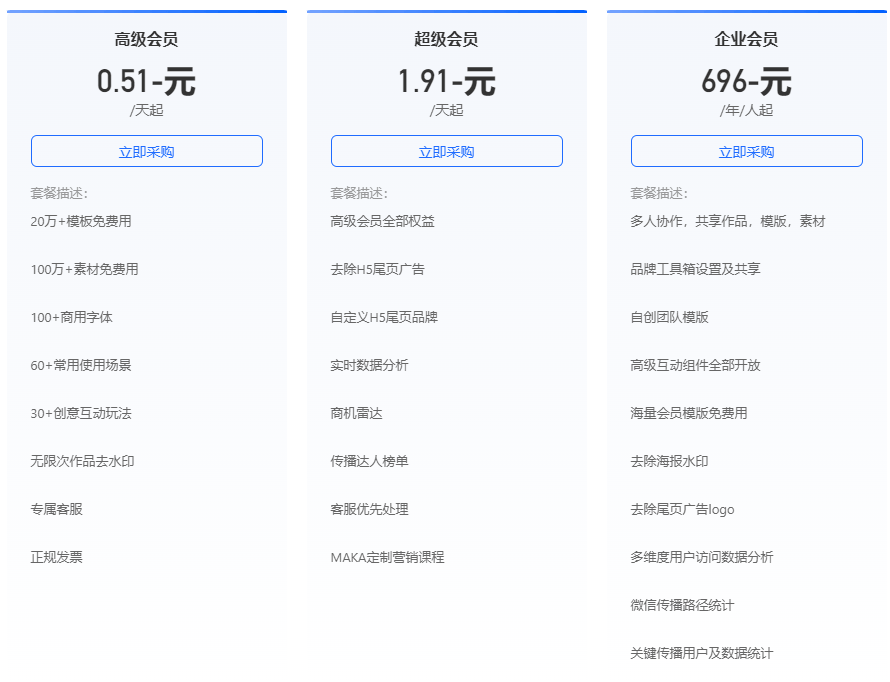This screenshot has height=682, width=890.
Task: Click the 0.51-元 price text
Action: (x=146, y=80)
